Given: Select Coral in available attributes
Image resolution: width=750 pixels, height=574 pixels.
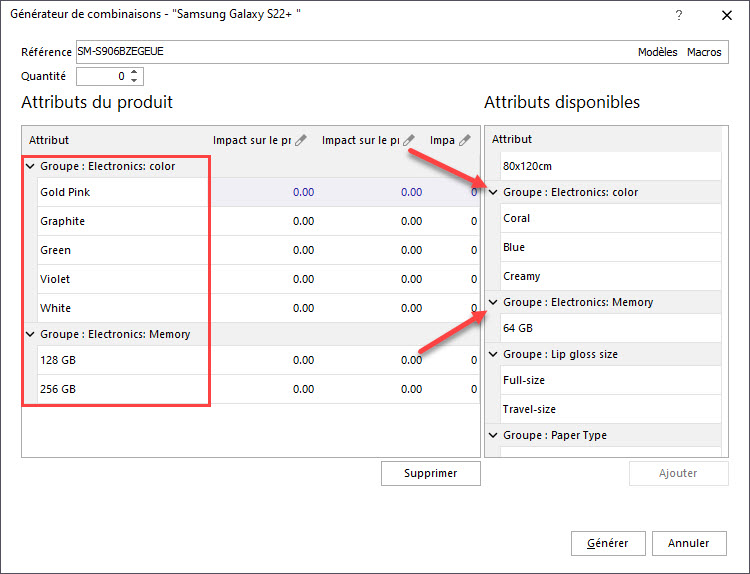Looking at the screenshot, I should tap(610, 219).
